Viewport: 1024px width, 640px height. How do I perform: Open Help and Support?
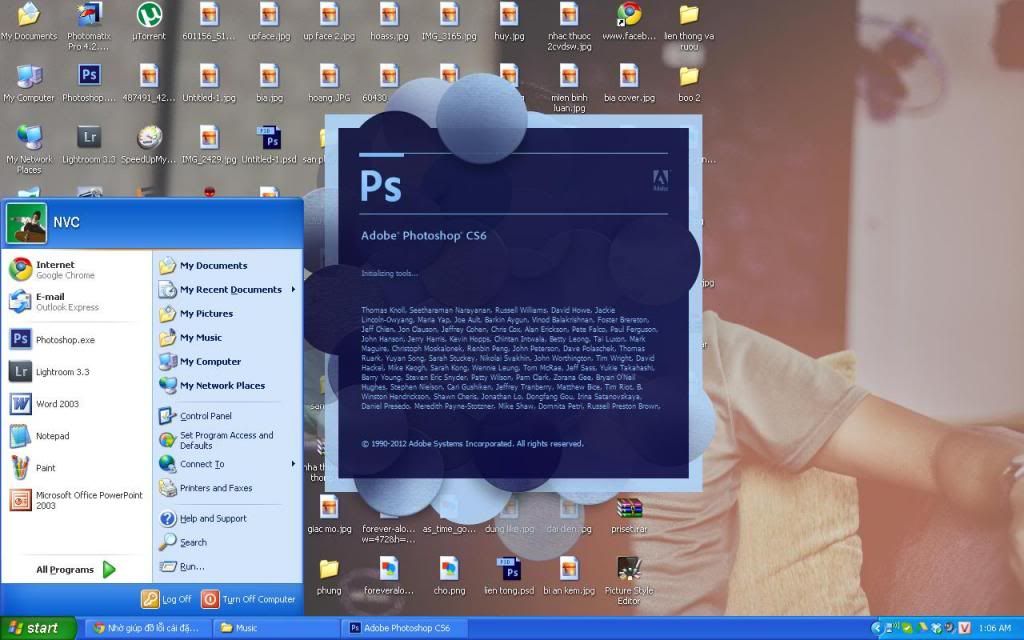[x=228, y=519]
